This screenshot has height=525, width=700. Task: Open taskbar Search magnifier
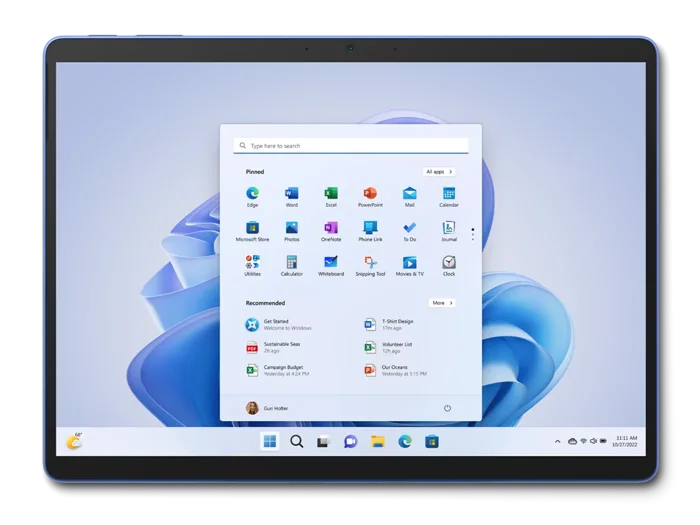(296, 442)
